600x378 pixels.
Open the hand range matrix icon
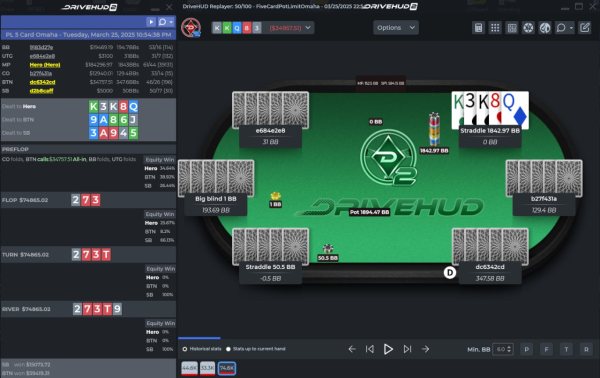click(x=512, y=28)
